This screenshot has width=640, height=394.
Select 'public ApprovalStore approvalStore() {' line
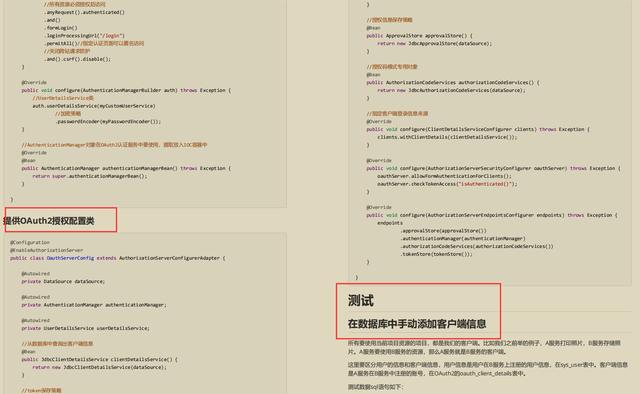click(x=419, y=36)
